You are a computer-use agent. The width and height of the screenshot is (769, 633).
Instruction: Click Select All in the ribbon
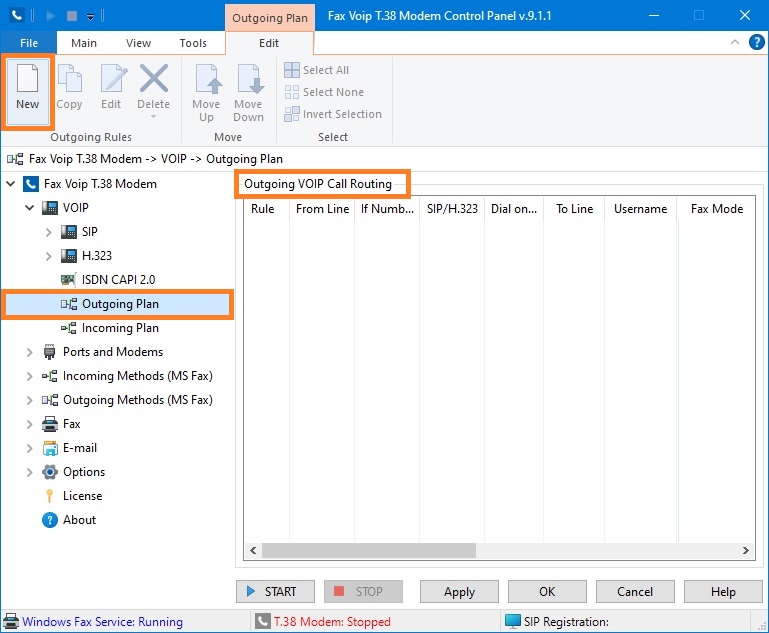tap(317, 70)
